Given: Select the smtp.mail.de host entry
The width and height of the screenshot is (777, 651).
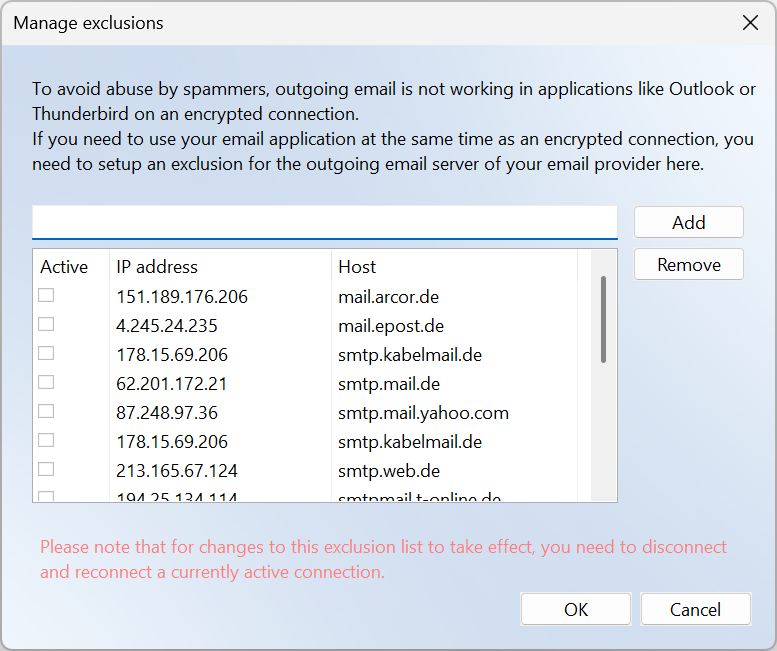Looking at the screenshot, I should coord(389,384).
